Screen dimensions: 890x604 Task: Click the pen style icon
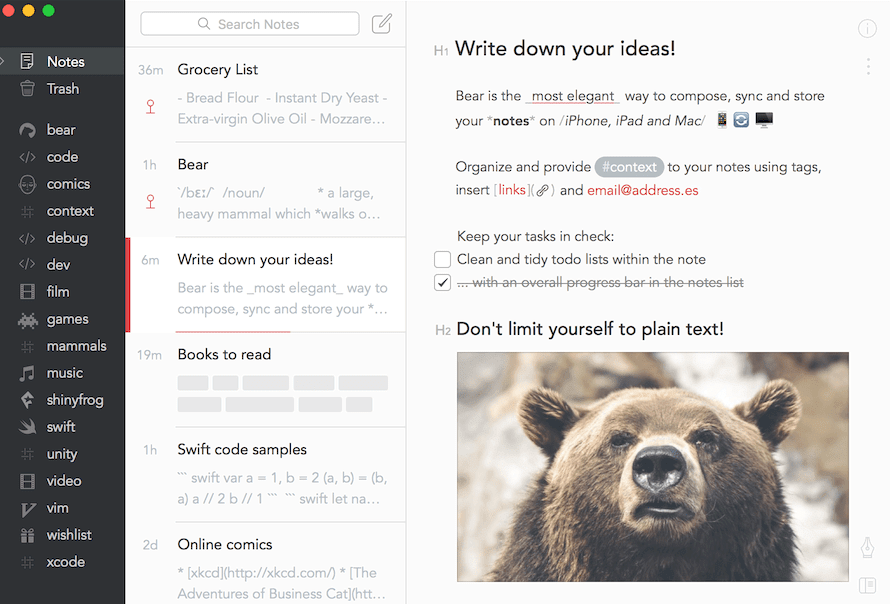point(867,547)
